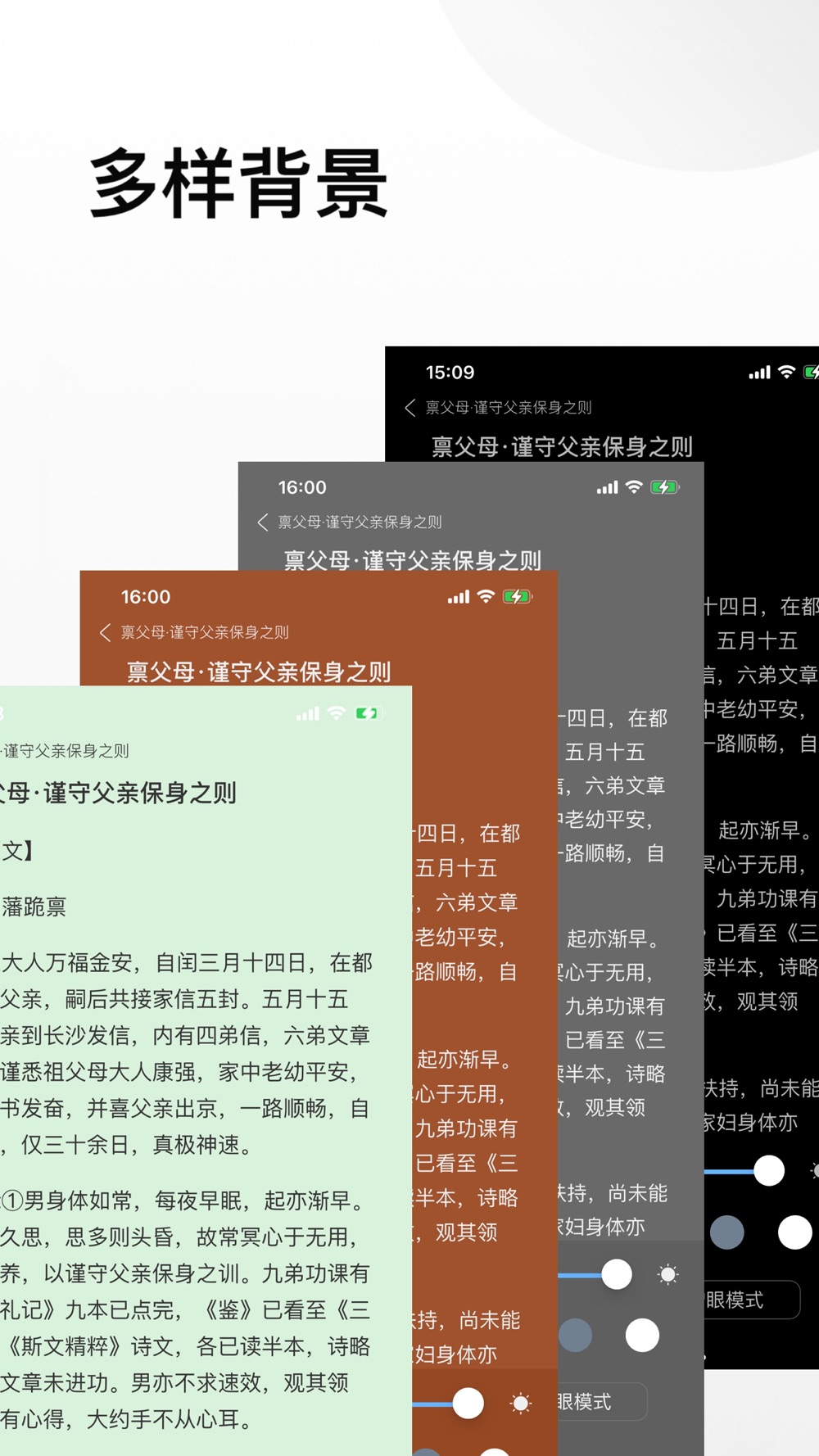Click the sun brightness icon on brown screen
The width and height of the screenshot is (819, 1456).
(x=520, y=1404)
